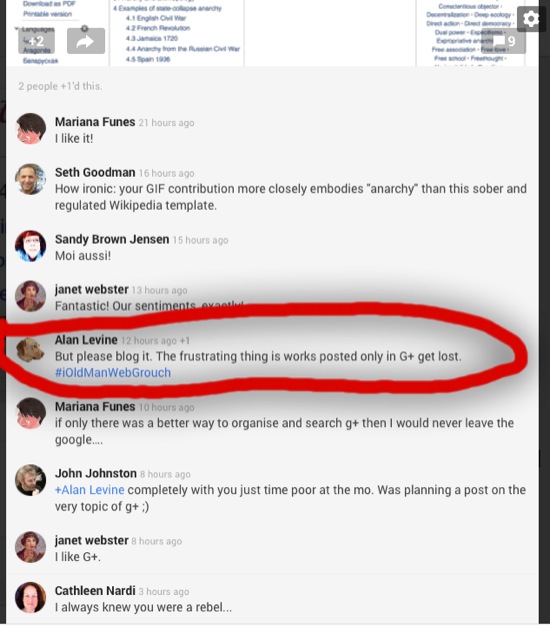Click the Languages settings cog icon
Viewport: 550px width, 635px height.
(x=84, y=28)
